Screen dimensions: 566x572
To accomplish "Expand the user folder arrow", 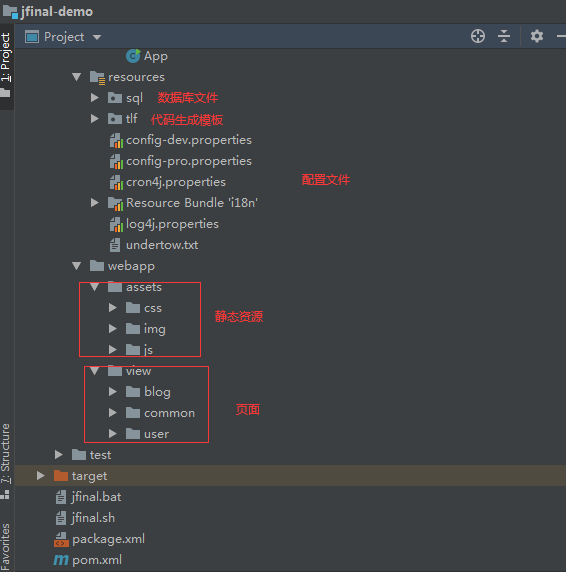I will point(113,433).
